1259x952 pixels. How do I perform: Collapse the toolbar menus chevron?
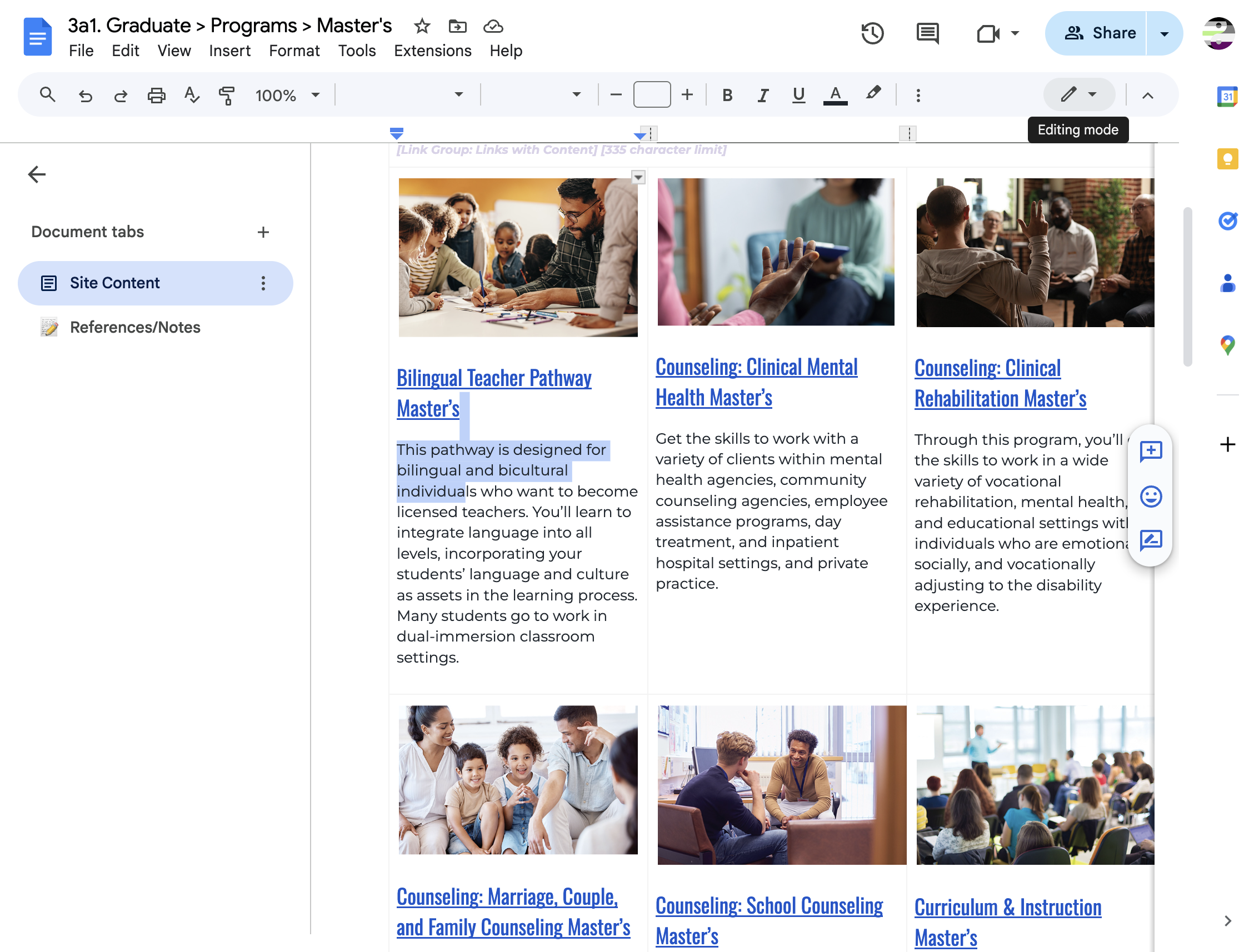pos(1147,96)
